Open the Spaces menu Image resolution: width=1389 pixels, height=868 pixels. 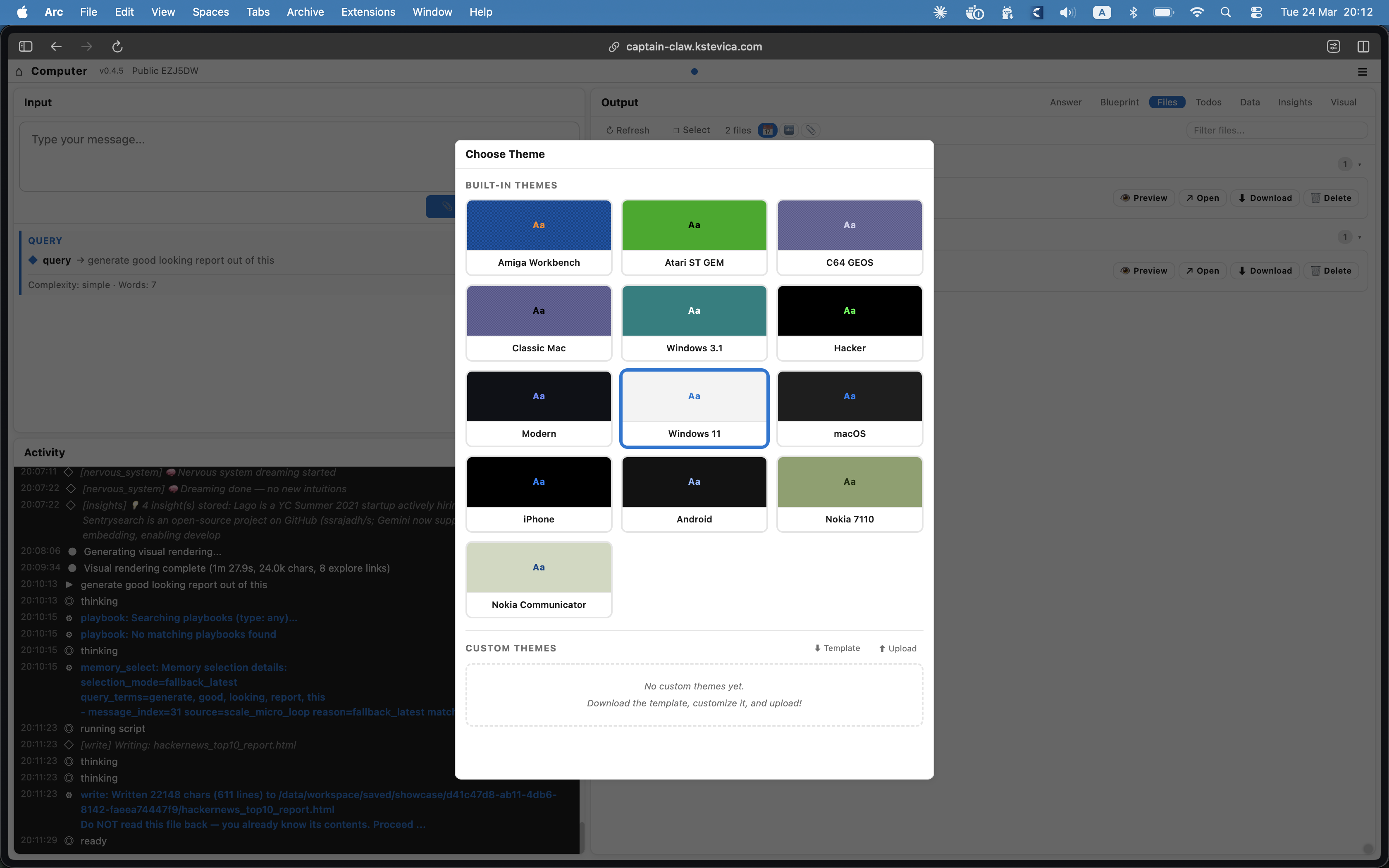pos(211,12)
